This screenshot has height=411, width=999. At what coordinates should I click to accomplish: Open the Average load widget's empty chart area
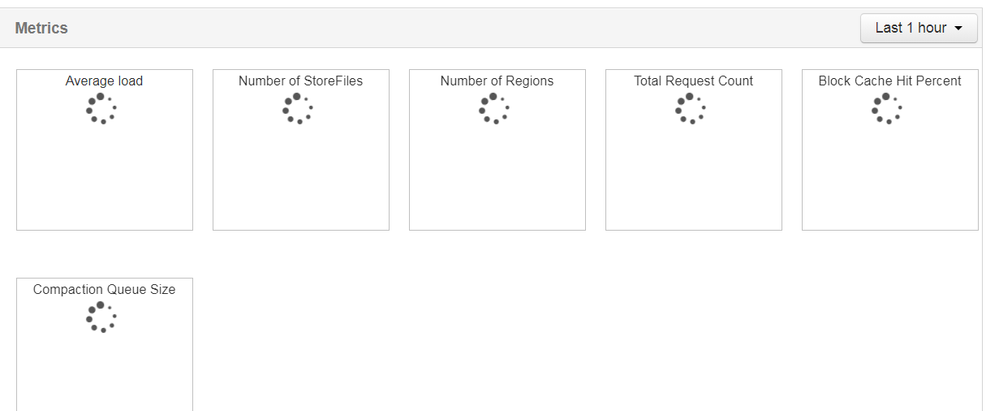(104, 180)
